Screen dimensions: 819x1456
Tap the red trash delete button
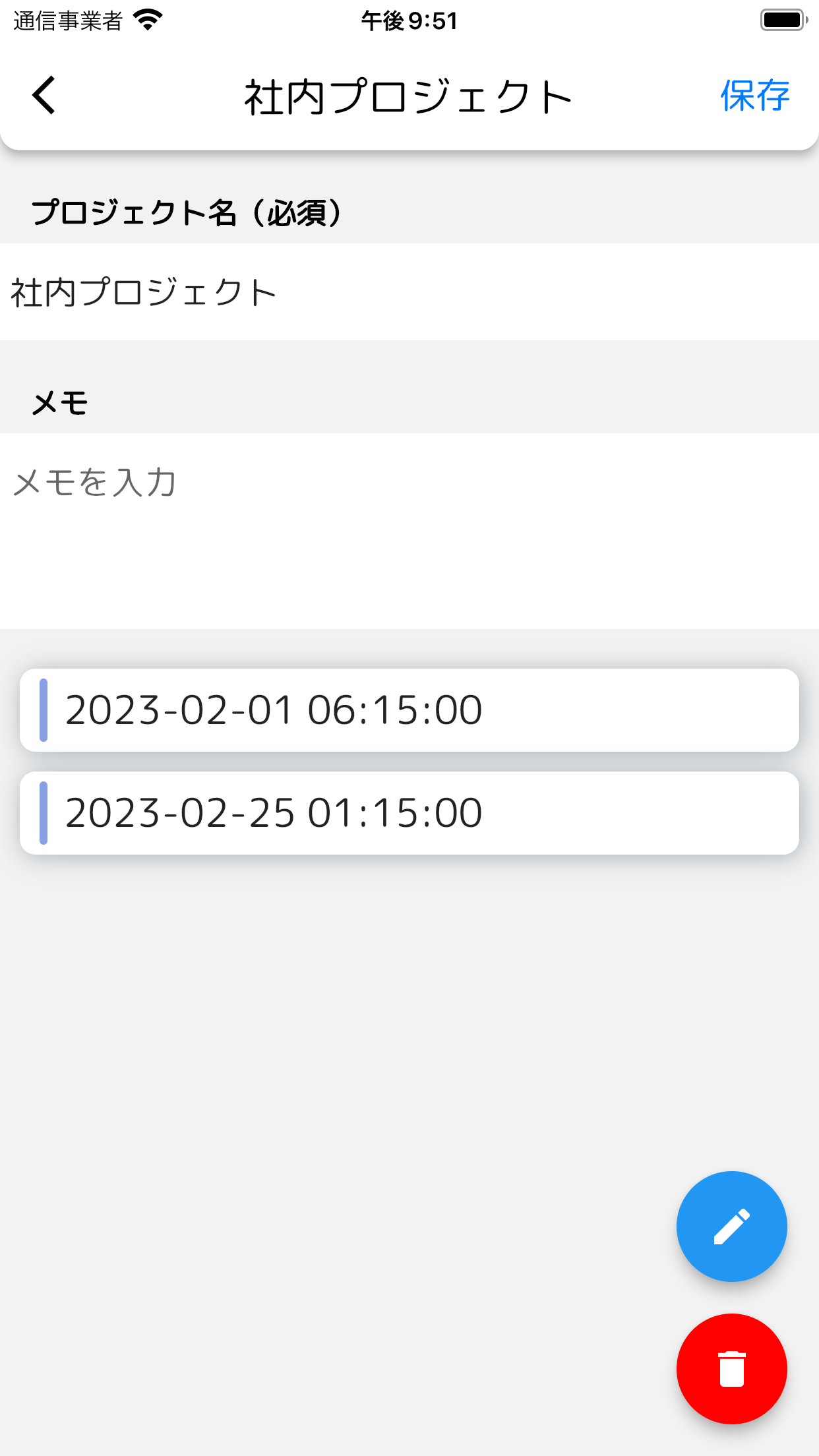731,1369
